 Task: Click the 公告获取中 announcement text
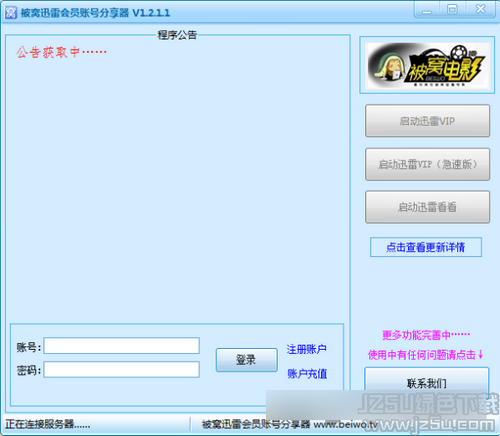coord(61,52)
